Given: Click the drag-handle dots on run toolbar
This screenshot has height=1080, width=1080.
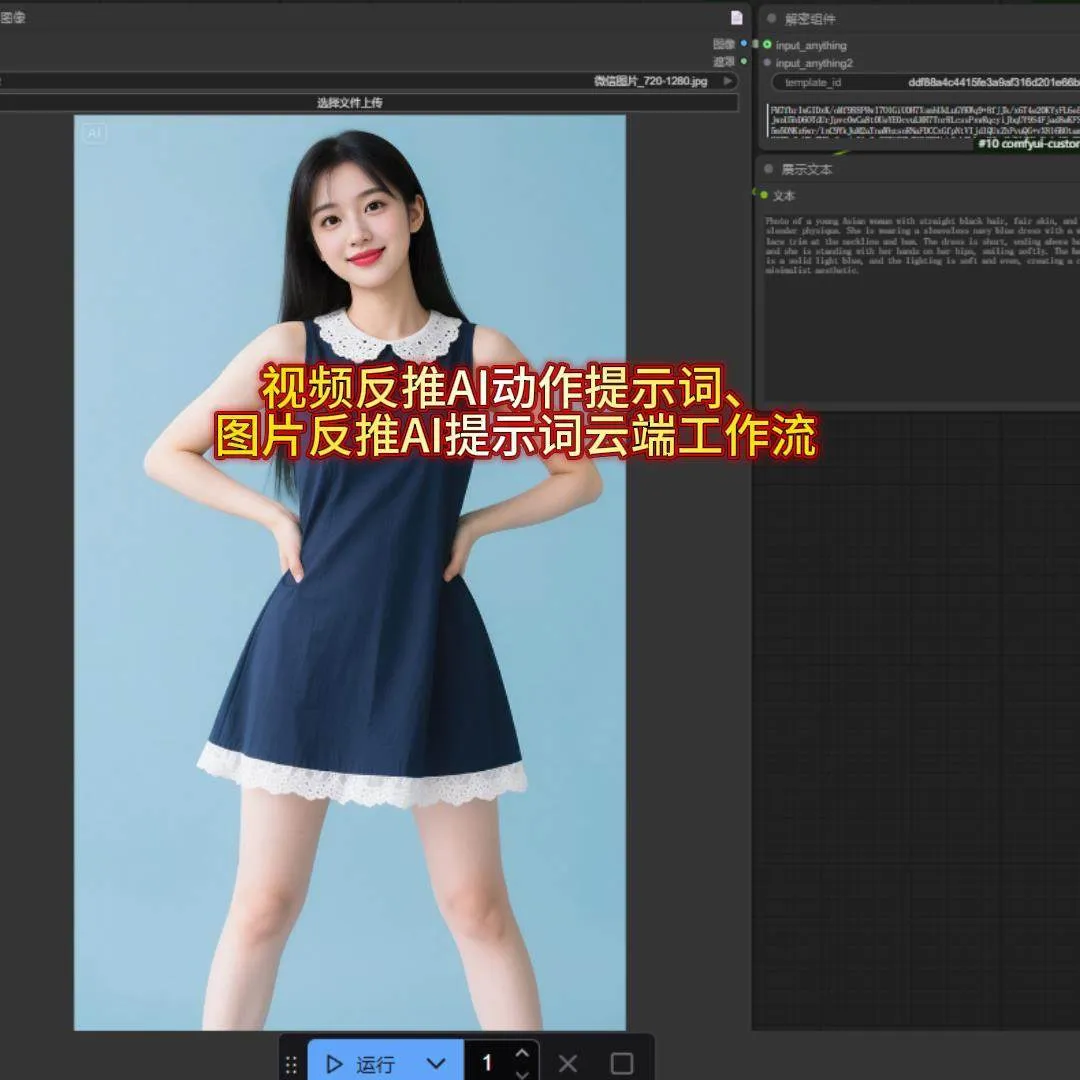Looking at the screenshot, I should pos(292,1064).
